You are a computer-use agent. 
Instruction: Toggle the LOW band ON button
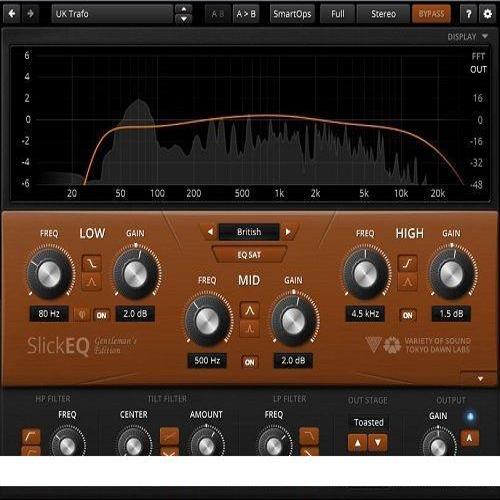101,315
